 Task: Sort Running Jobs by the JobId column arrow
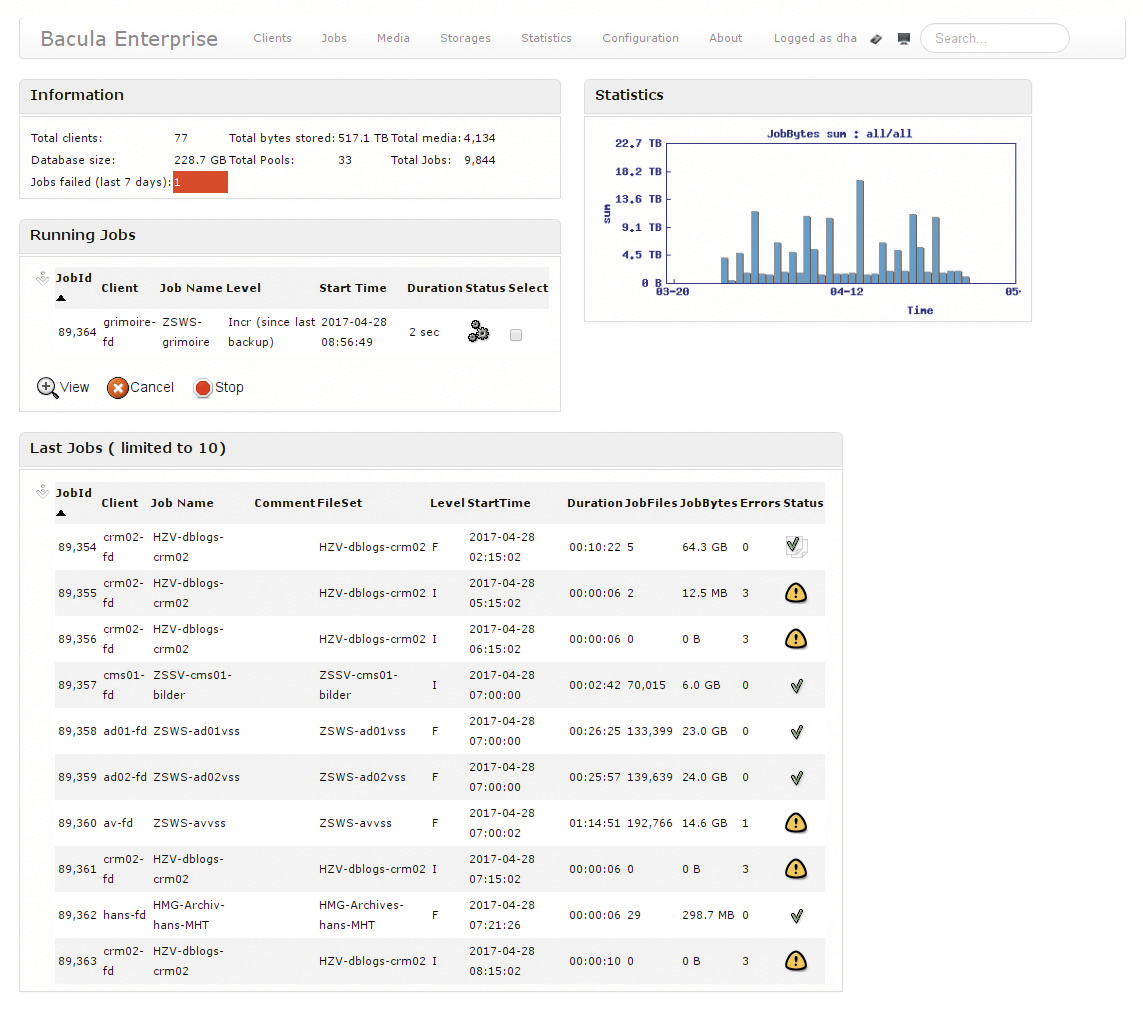(61, 298)
